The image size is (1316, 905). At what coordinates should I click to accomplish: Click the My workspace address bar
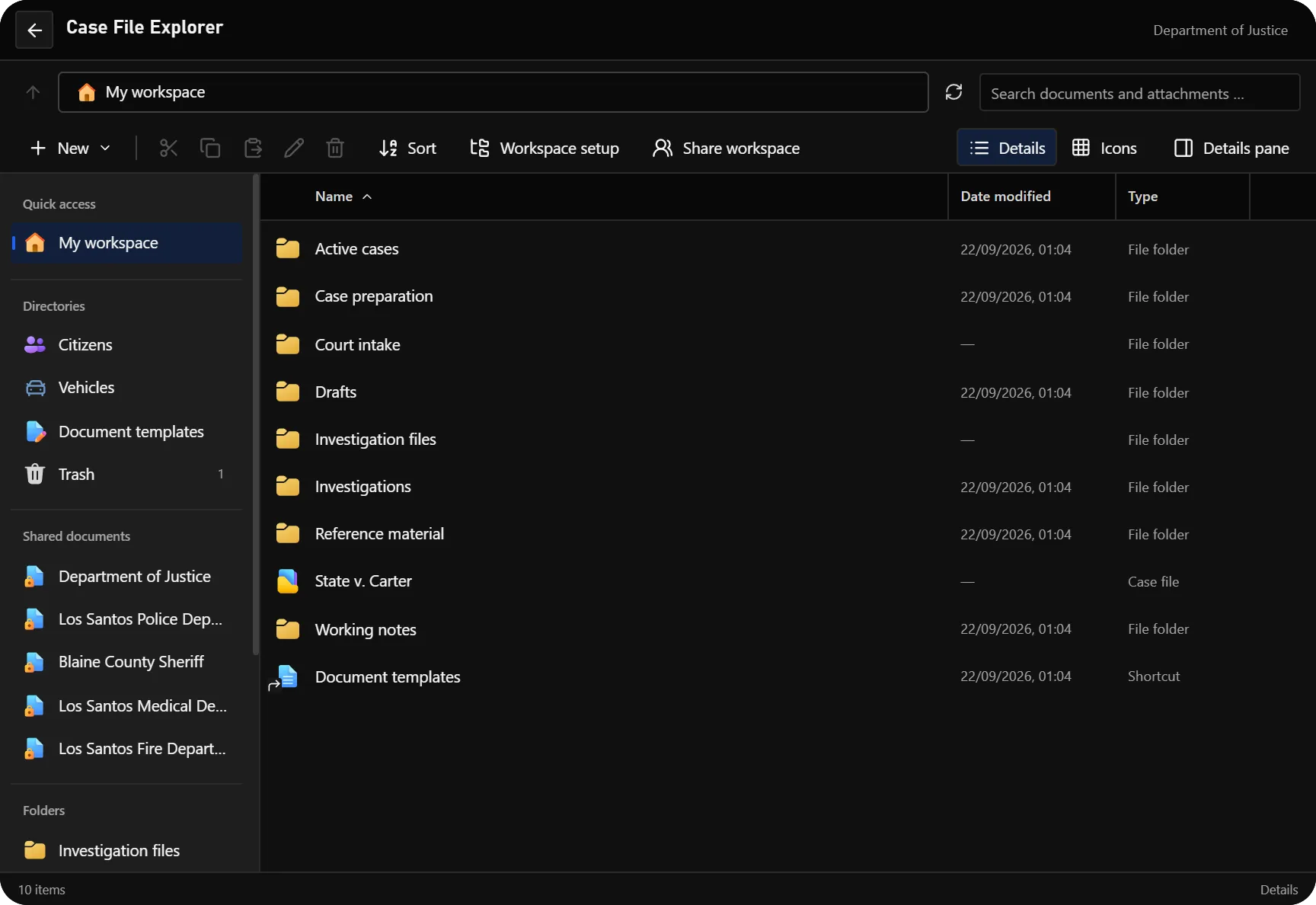[x=493, y=92]
